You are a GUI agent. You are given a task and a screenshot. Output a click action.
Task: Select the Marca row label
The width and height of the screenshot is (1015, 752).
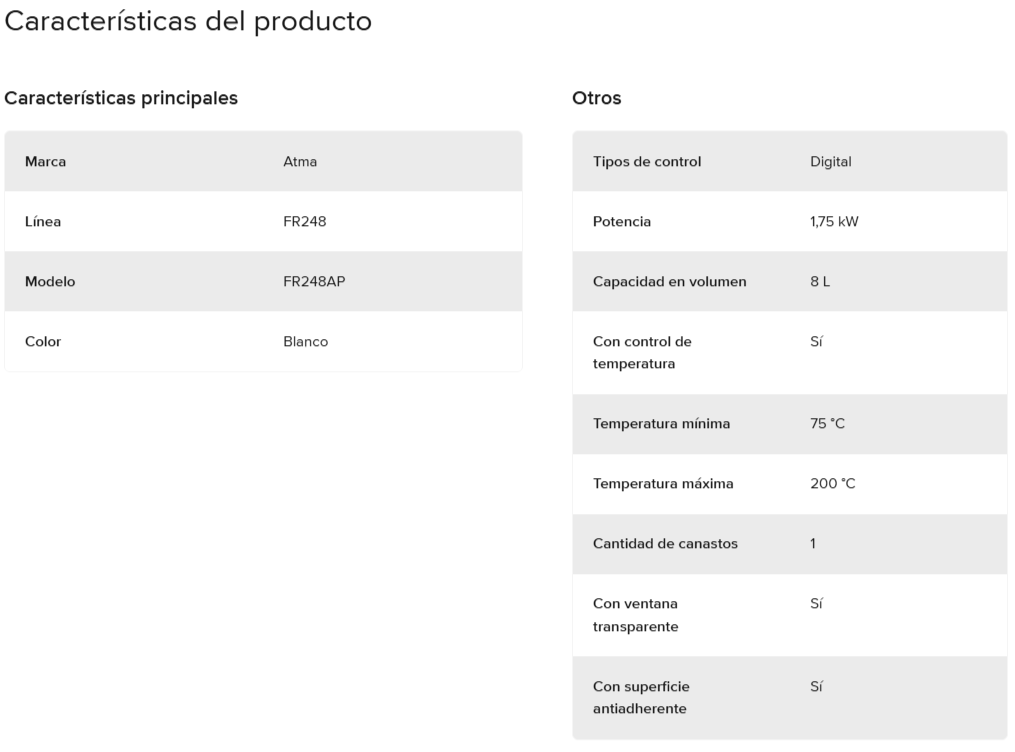[x=45, y=161]
